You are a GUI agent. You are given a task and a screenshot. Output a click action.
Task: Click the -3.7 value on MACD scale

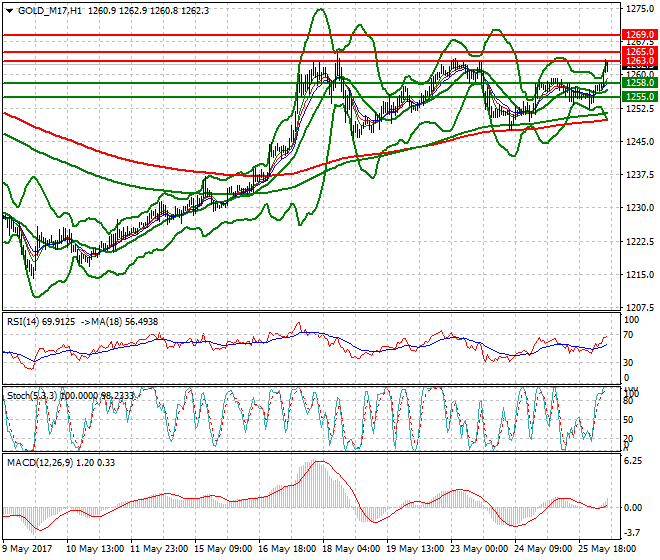pos(632,533)
